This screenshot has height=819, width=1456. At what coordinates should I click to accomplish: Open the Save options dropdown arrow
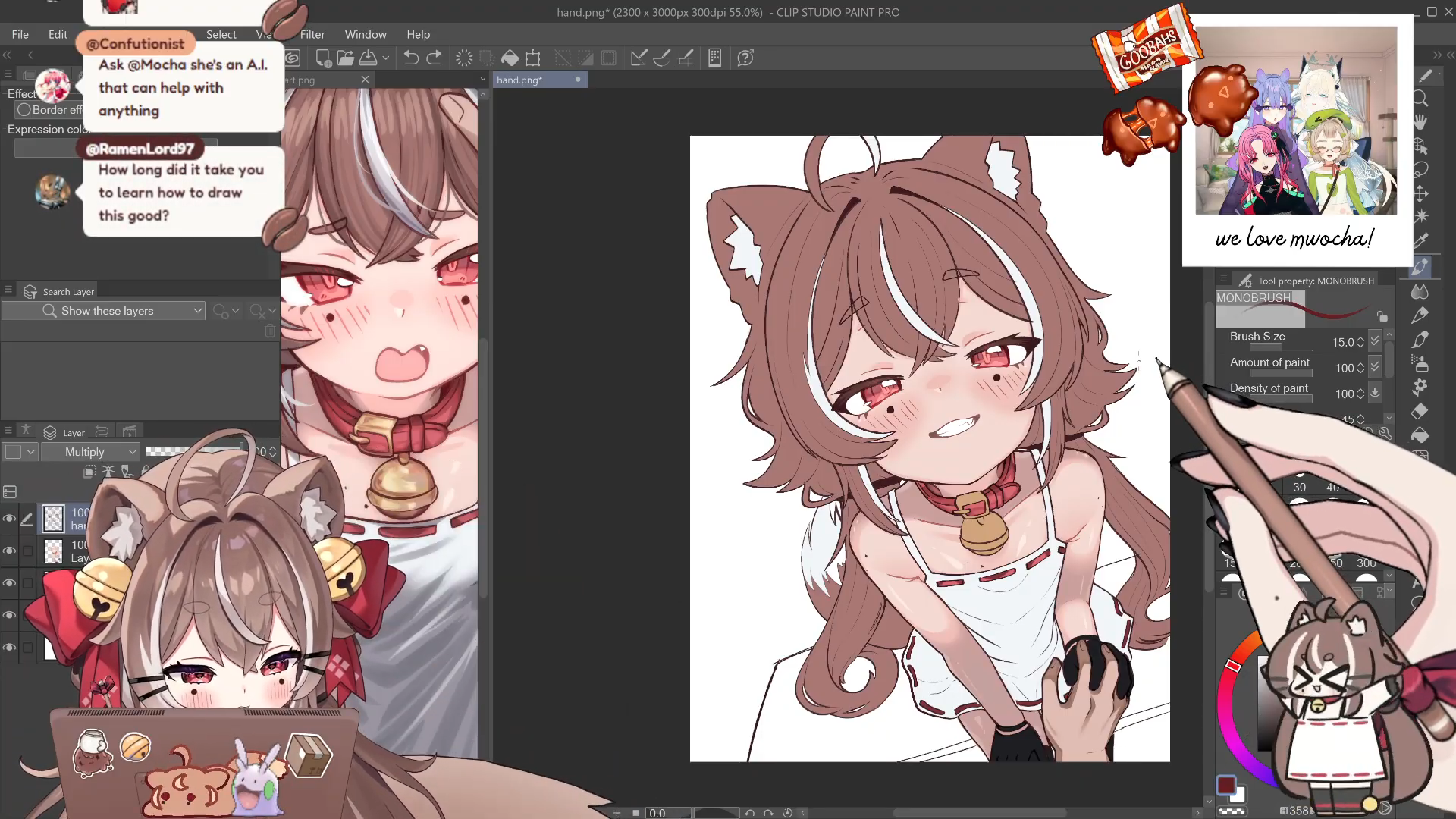[x=386, y=58]
